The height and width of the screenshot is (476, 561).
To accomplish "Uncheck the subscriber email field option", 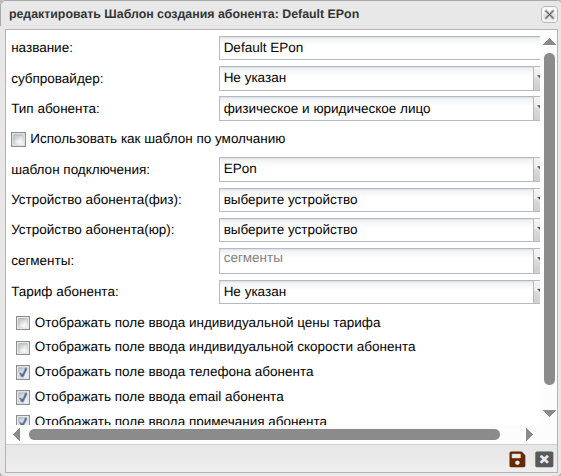I will pos(23,397).
